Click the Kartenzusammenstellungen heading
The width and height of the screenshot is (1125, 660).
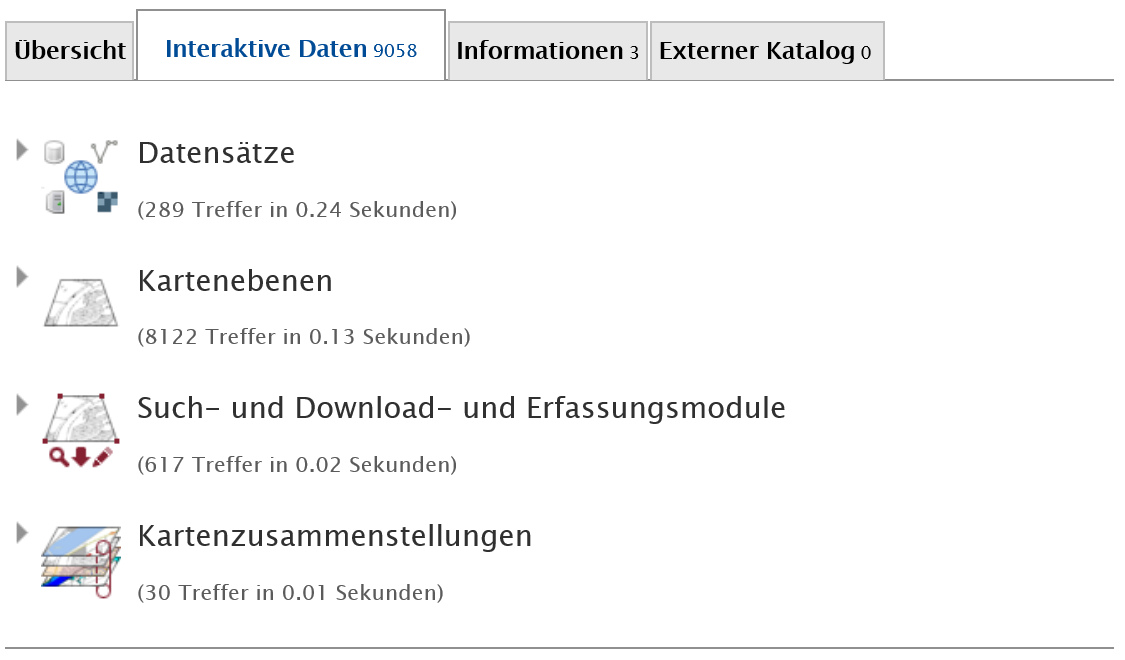(334, 536)
